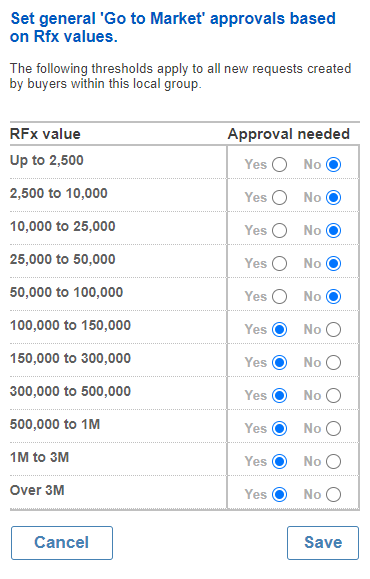Click the Cancel button
Viewport: 370px width, 579px height.
click(x=62, y=543)
